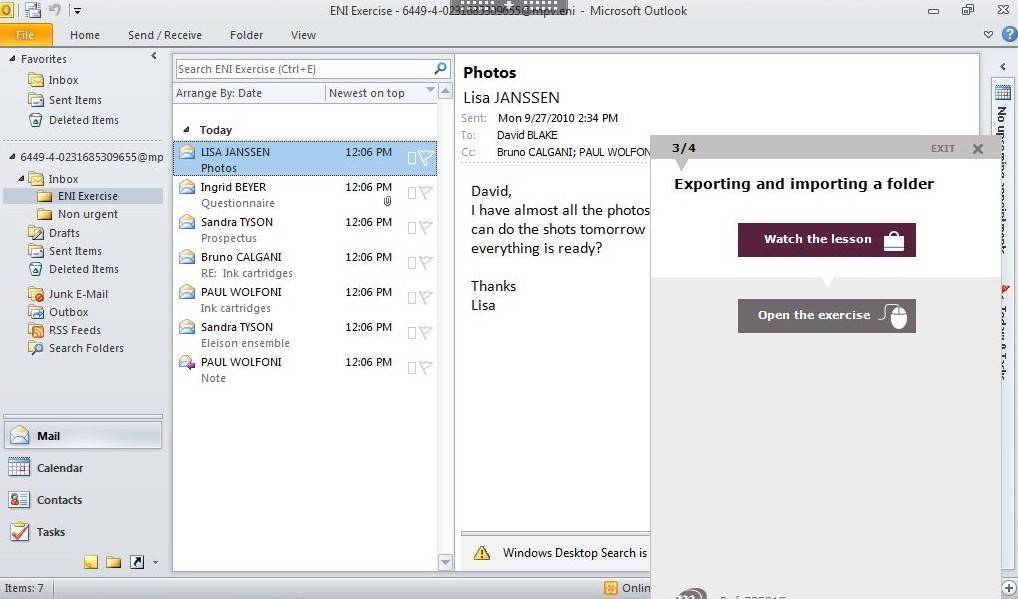Click the RSS Feeds folder icon
The height and width of the screenshot is (599, 1018).
coord(36,330)
